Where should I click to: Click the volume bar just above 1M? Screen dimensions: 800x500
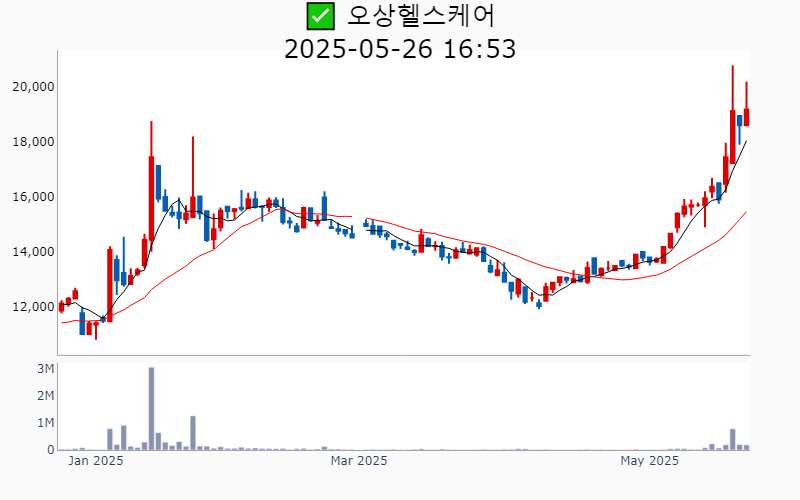(x=193, y=433)
